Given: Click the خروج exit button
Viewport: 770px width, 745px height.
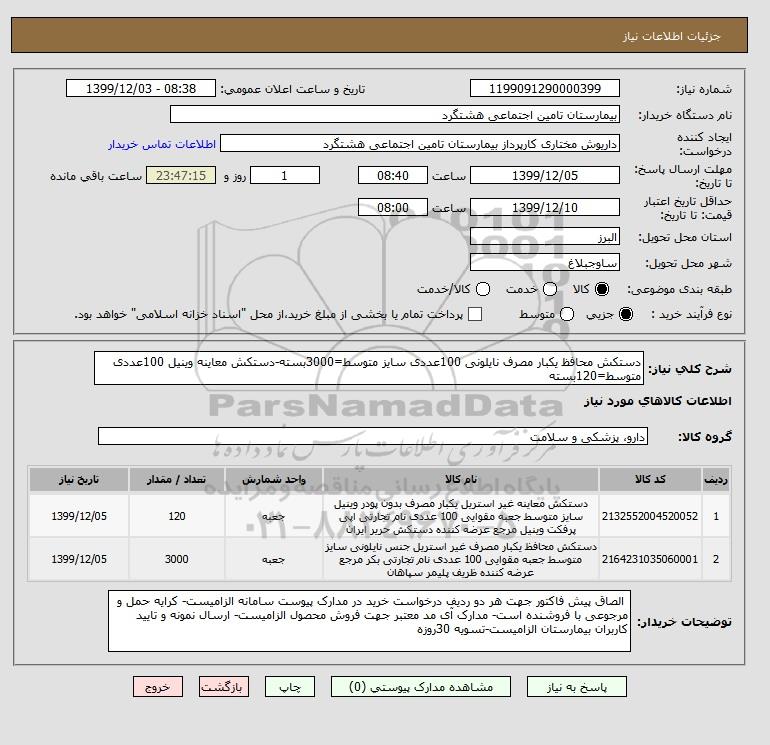Looking at the screenshot, I should pos(158,687).
